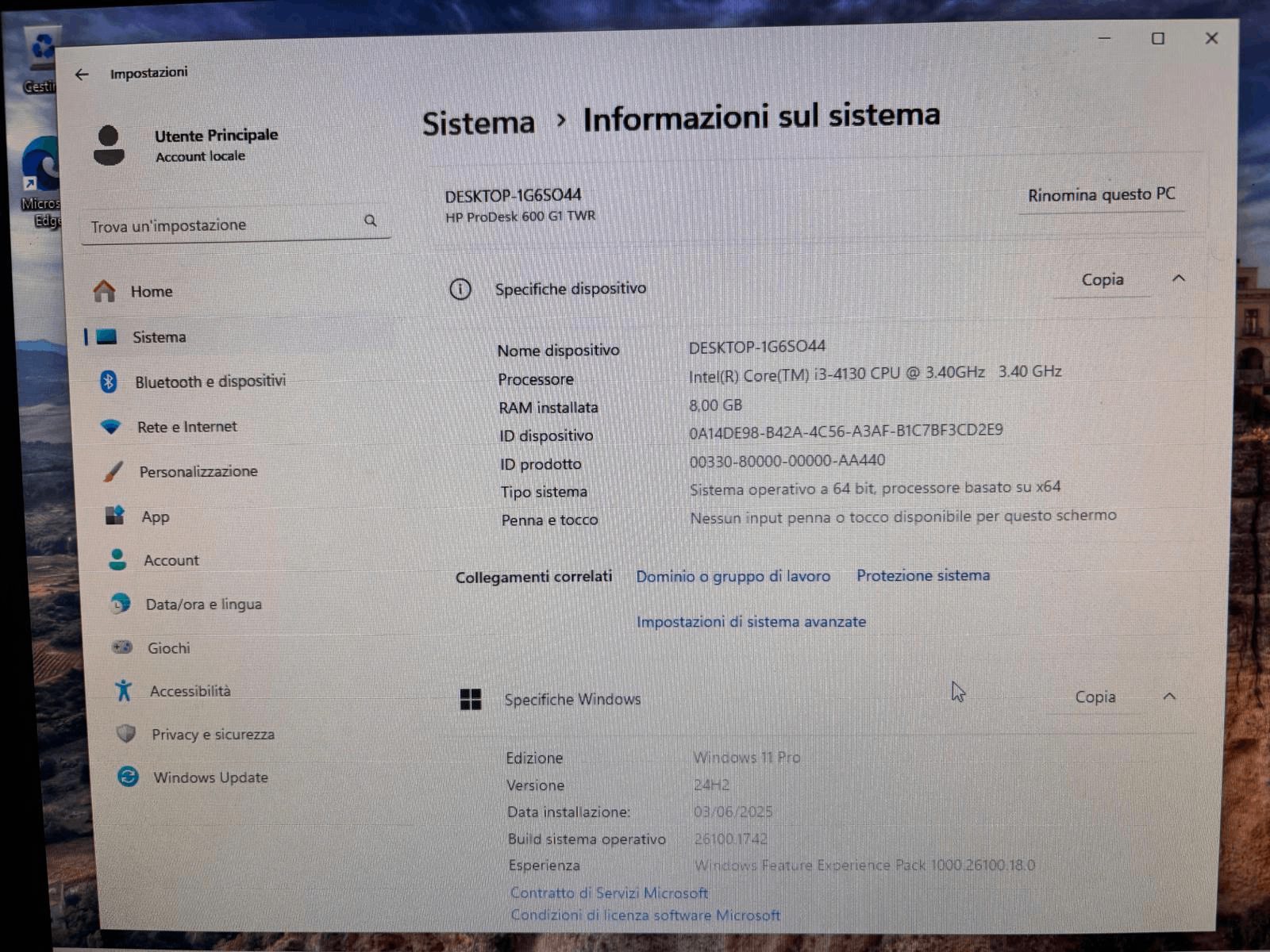1270x952 pixels.
Task: Click Rinomina questo PC button
Action: (1101, 194)
